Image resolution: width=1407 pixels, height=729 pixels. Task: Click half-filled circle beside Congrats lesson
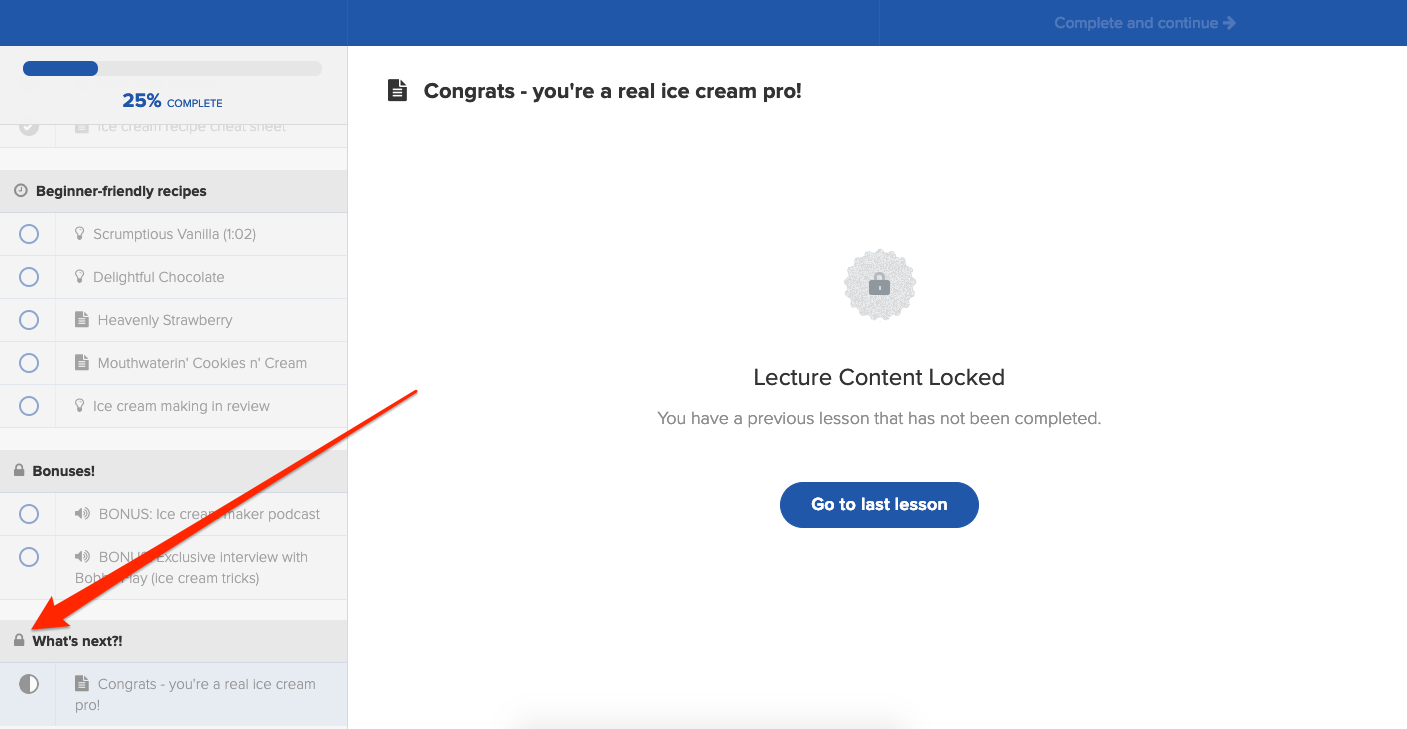coord(29,684)
